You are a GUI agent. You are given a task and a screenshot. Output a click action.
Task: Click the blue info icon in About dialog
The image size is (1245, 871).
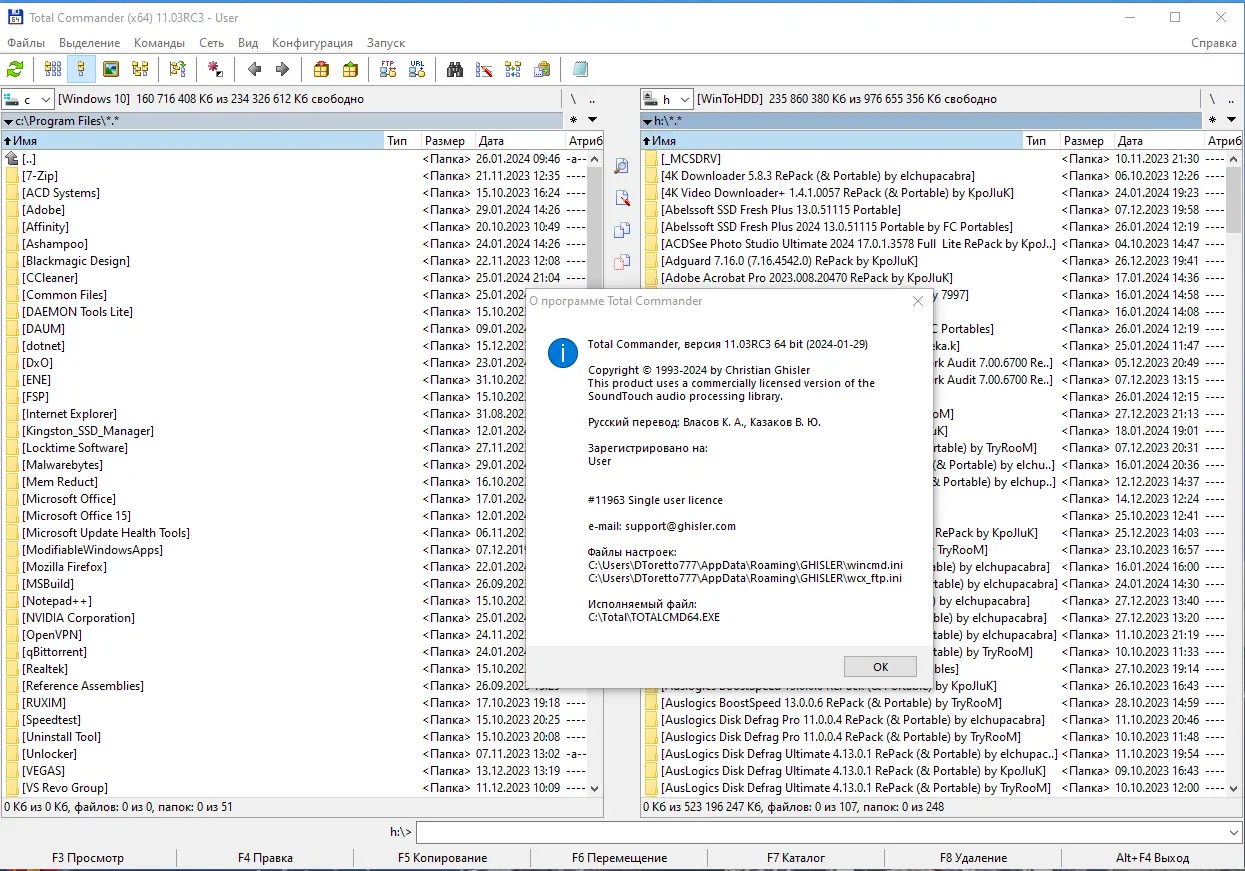563,352
